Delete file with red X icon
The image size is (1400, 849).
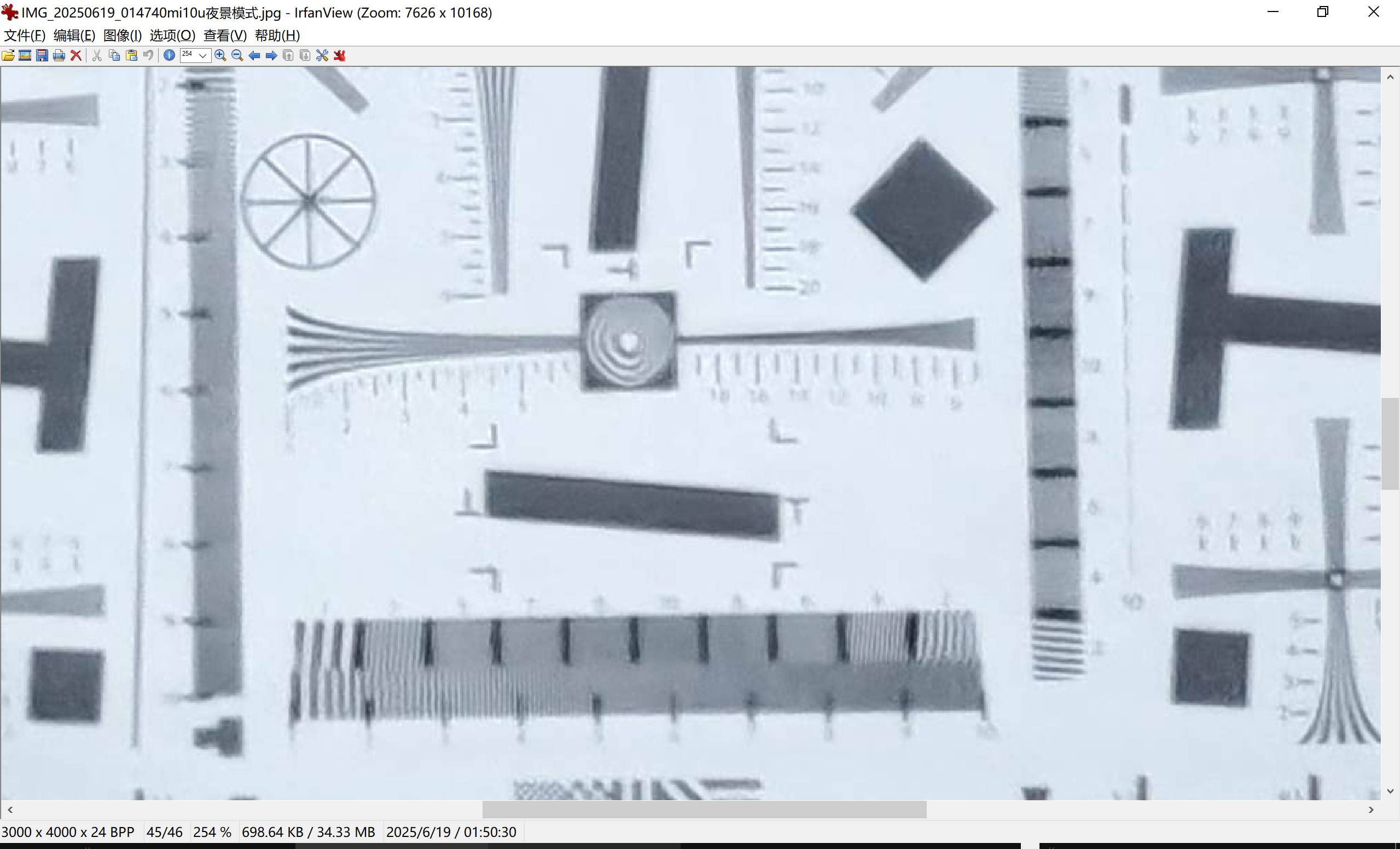(75, 55)
